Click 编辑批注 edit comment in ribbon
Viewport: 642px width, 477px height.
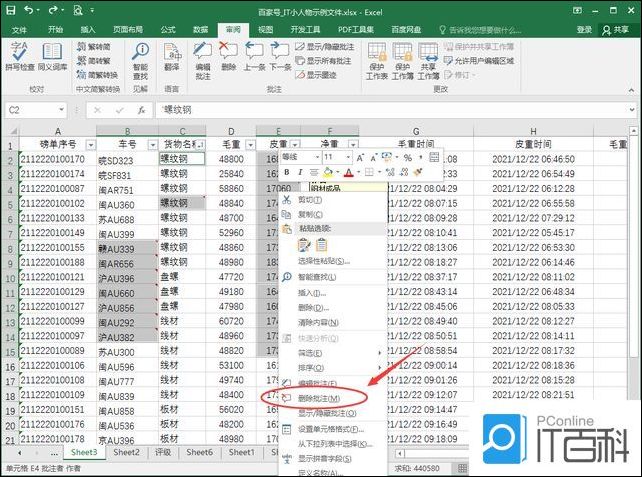(x=203, y=61)
